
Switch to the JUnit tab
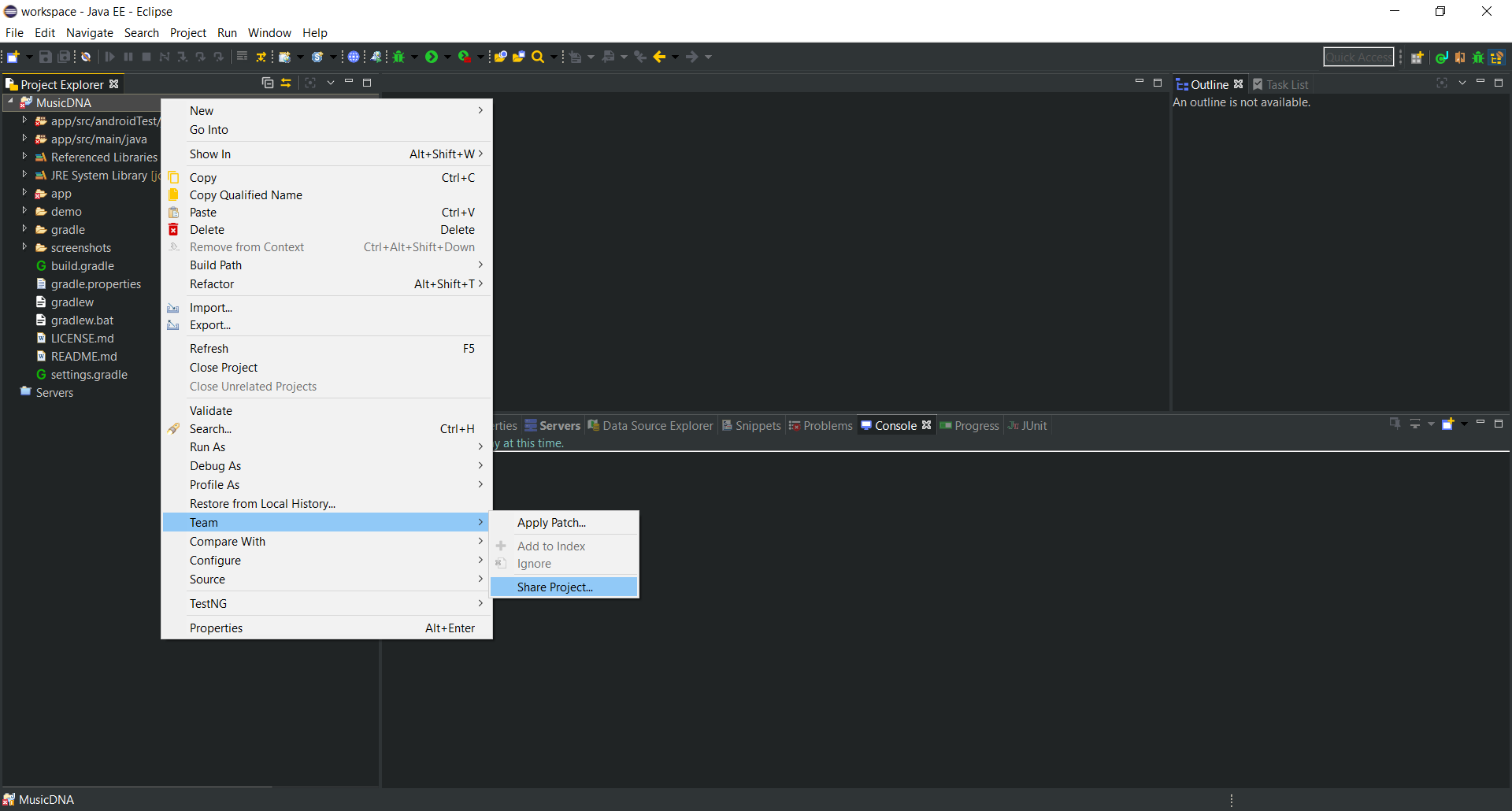coord(1028,425)
